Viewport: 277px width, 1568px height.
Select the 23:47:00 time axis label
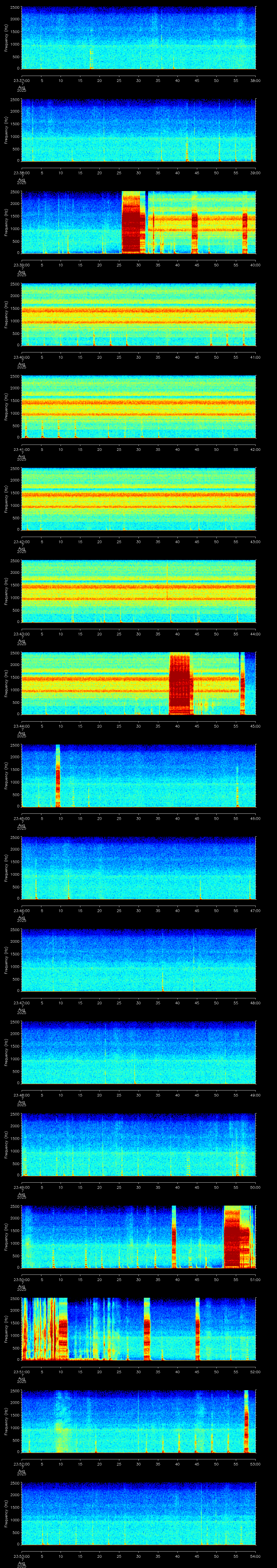tap(21, 1003)
